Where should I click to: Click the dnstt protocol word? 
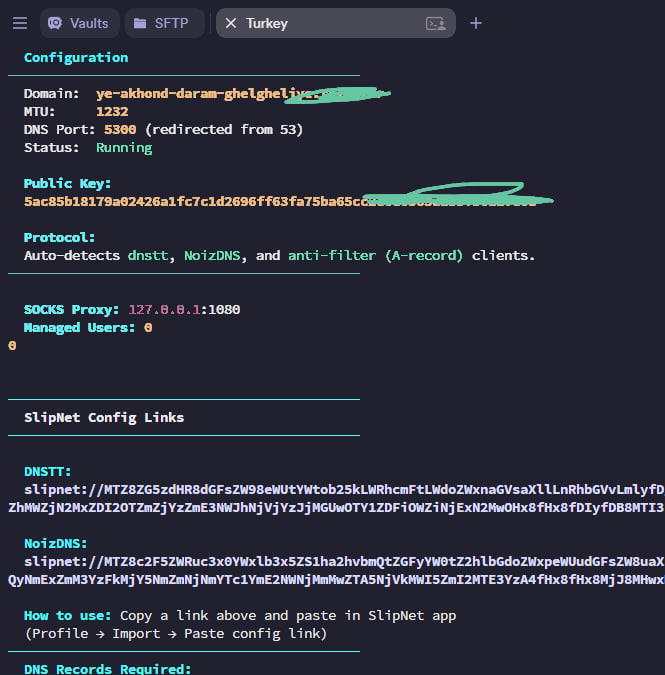[148, 256]
